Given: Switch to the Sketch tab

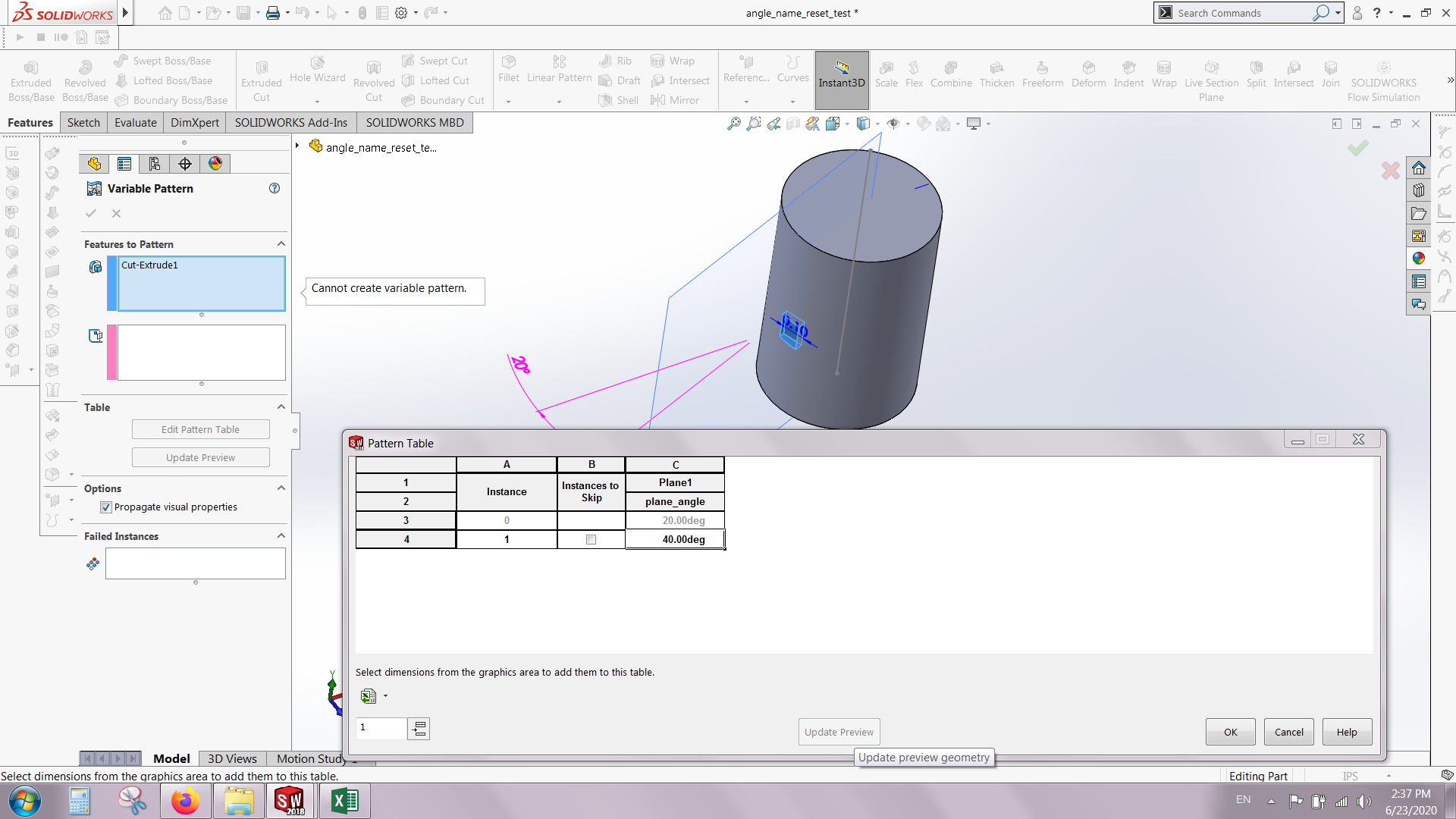Looking at the screenshot, I should click(x=81, y=122).
